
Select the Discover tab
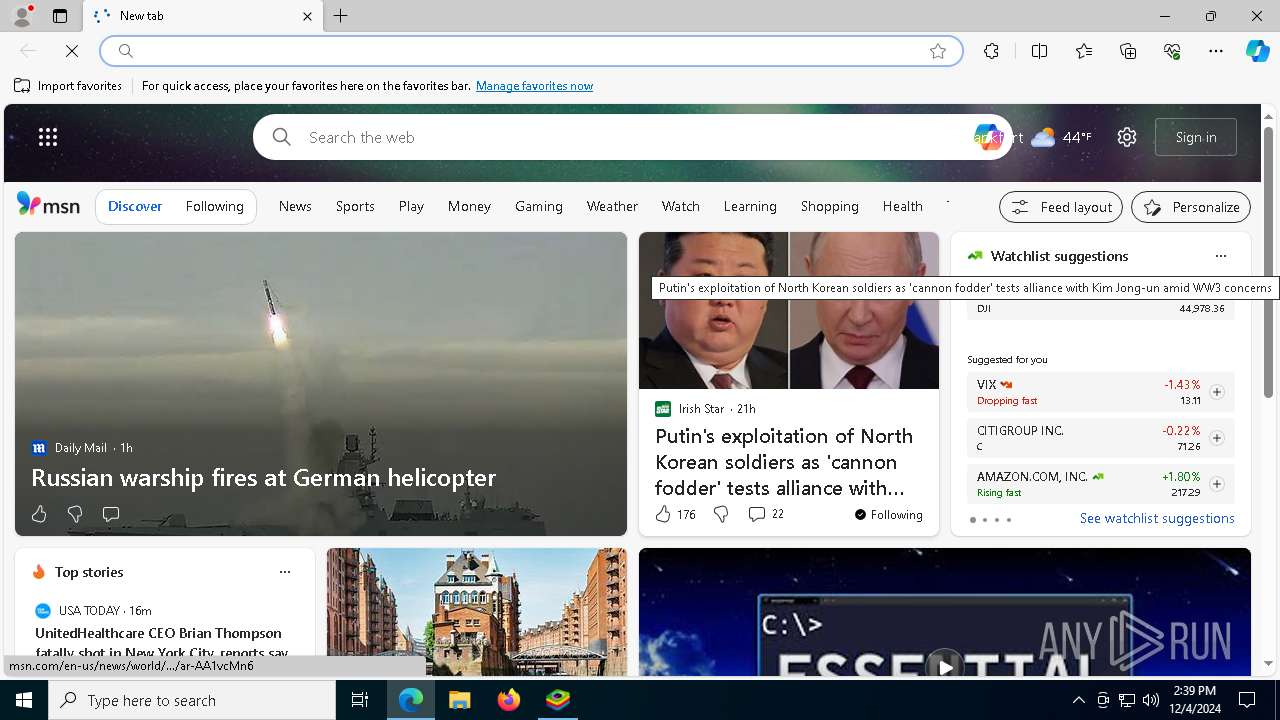135,206
